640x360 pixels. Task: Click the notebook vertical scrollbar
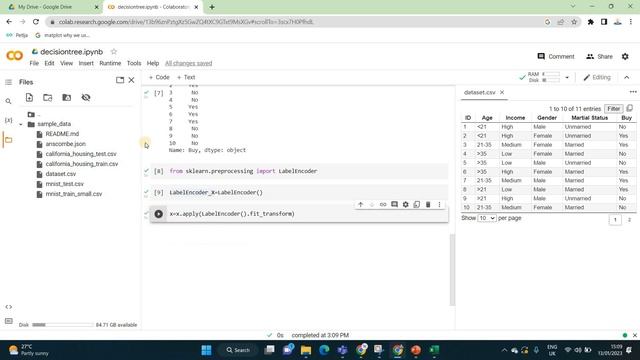click(x=452, y=269)
